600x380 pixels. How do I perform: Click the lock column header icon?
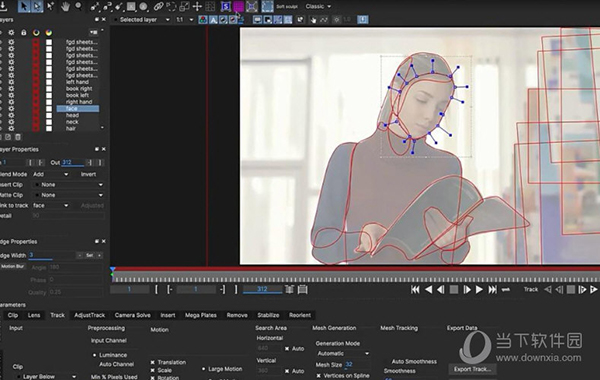(23, 33)
